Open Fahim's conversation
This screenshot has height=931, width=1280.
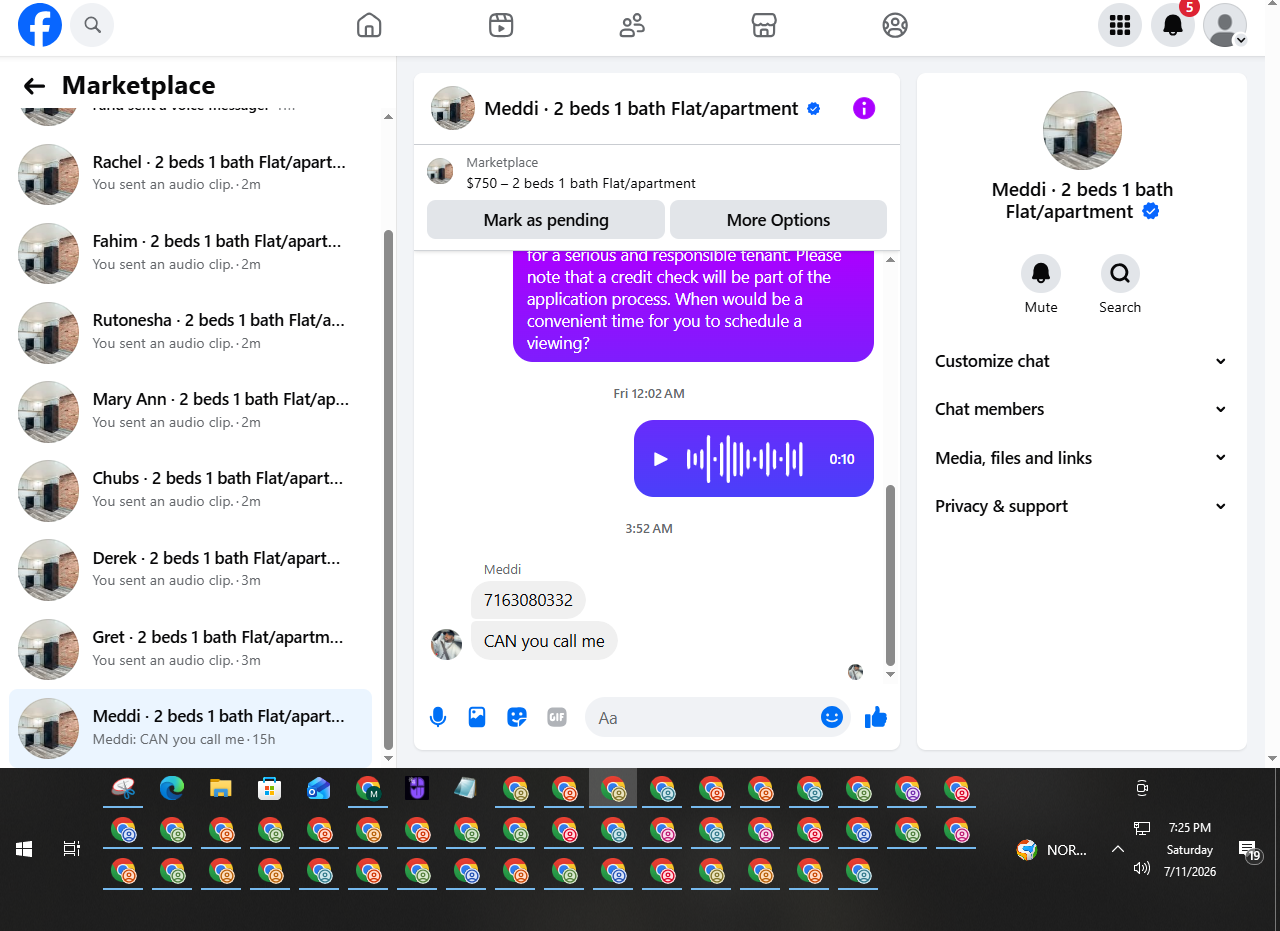tap(190, 252)
